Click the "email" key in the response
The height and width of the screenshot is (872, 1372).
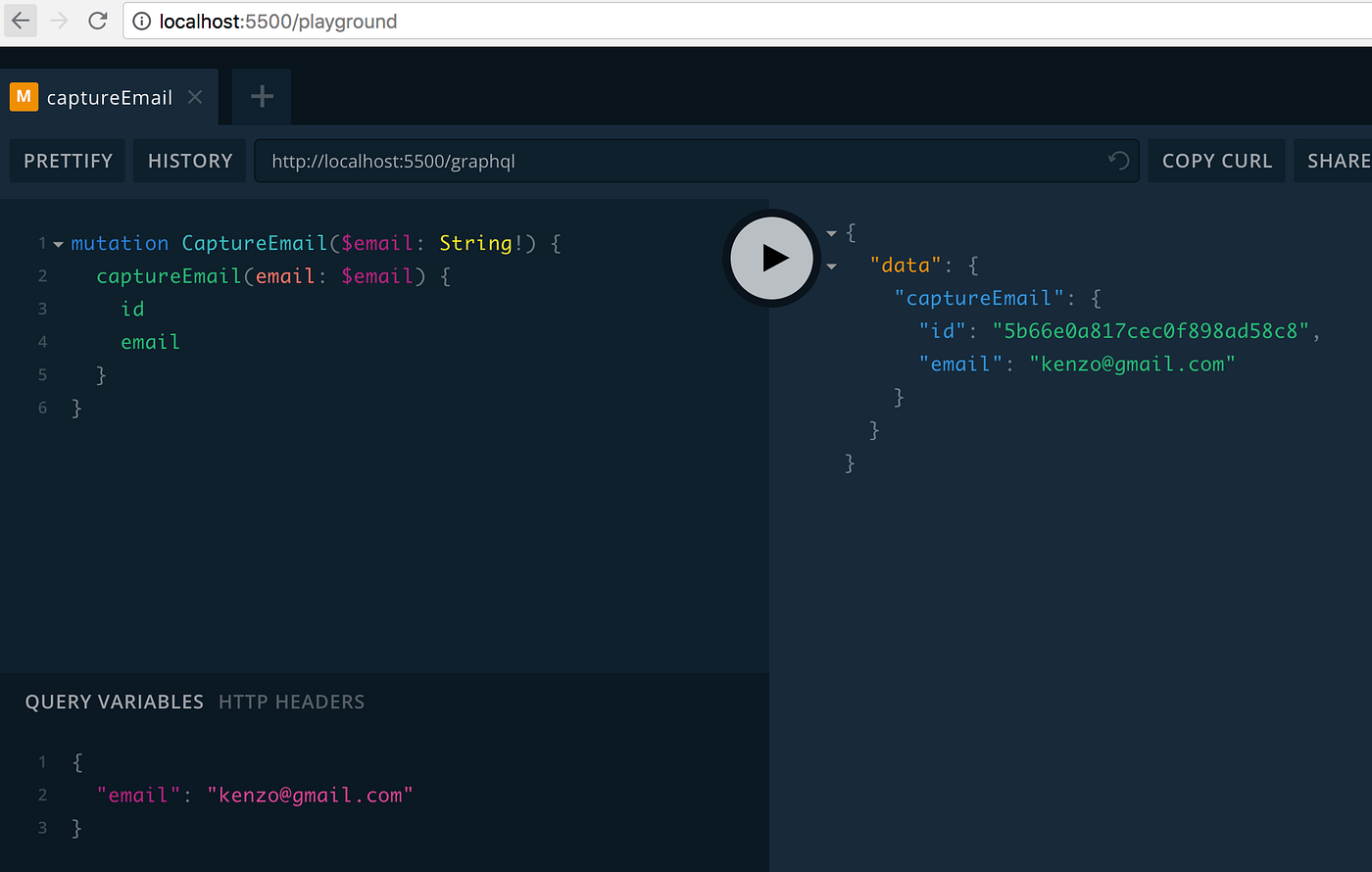[961, 363]
